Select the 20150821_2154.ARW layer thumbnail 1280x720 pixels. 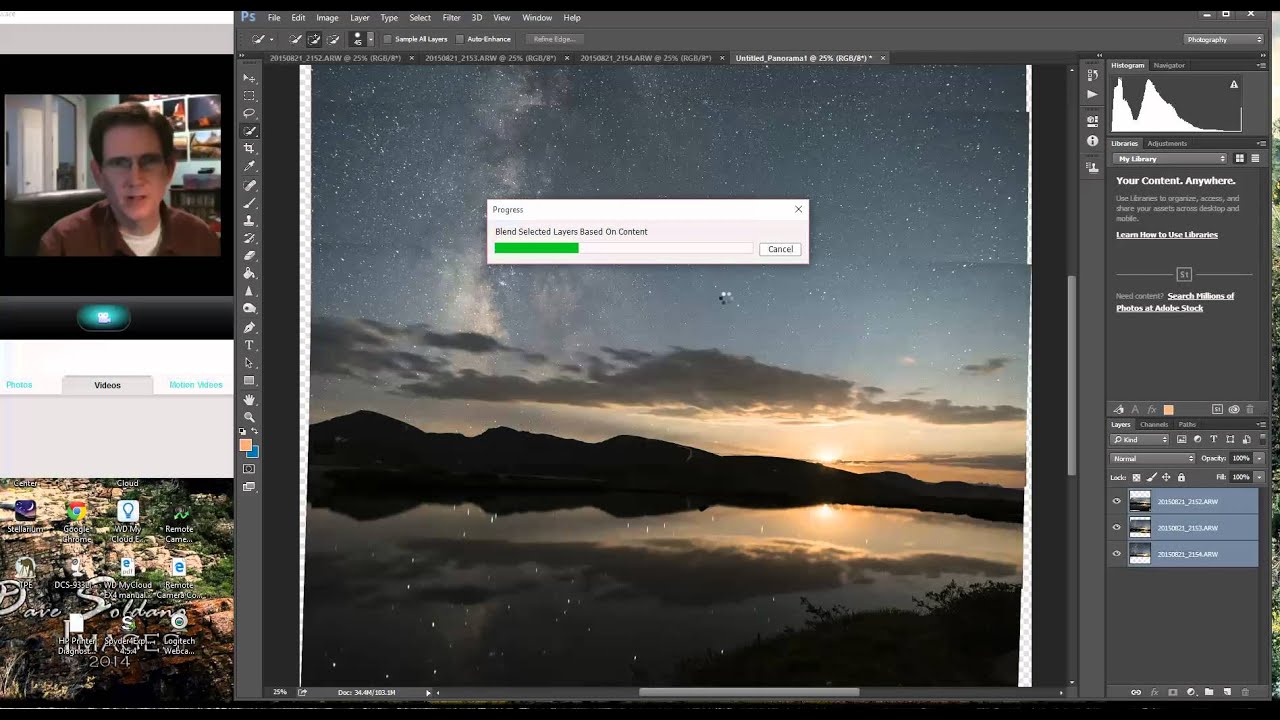1140,554
